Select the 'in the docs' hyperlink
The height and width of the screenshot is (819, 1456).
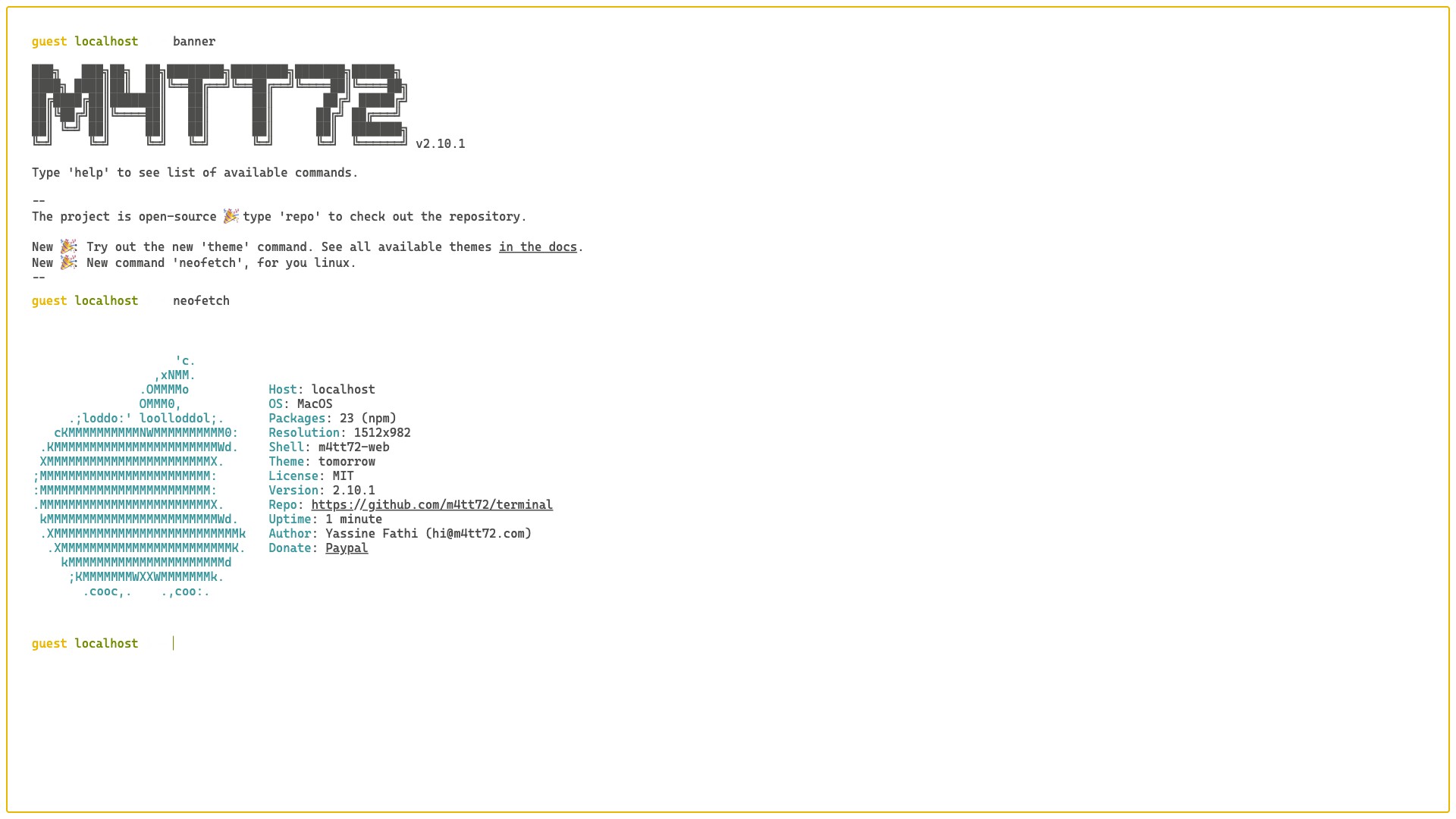coord(538,246)
